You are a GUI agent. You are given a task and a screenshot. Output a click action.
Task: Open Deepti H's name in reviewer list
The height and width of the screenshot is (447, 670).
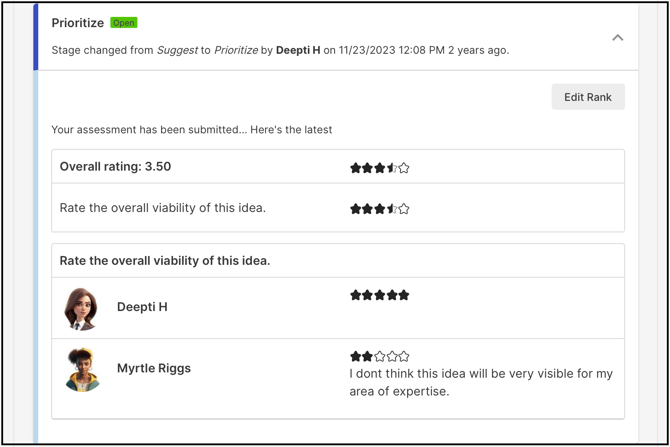tap(142, 307)
